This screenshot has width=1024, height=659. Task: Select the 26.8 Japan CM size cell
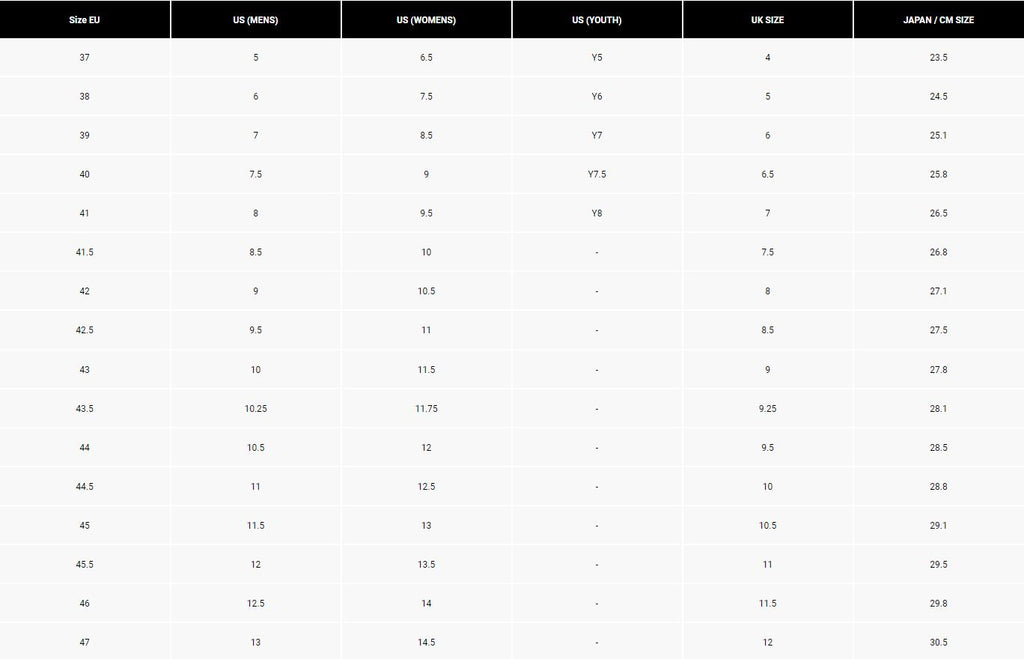tap(938, 253)
